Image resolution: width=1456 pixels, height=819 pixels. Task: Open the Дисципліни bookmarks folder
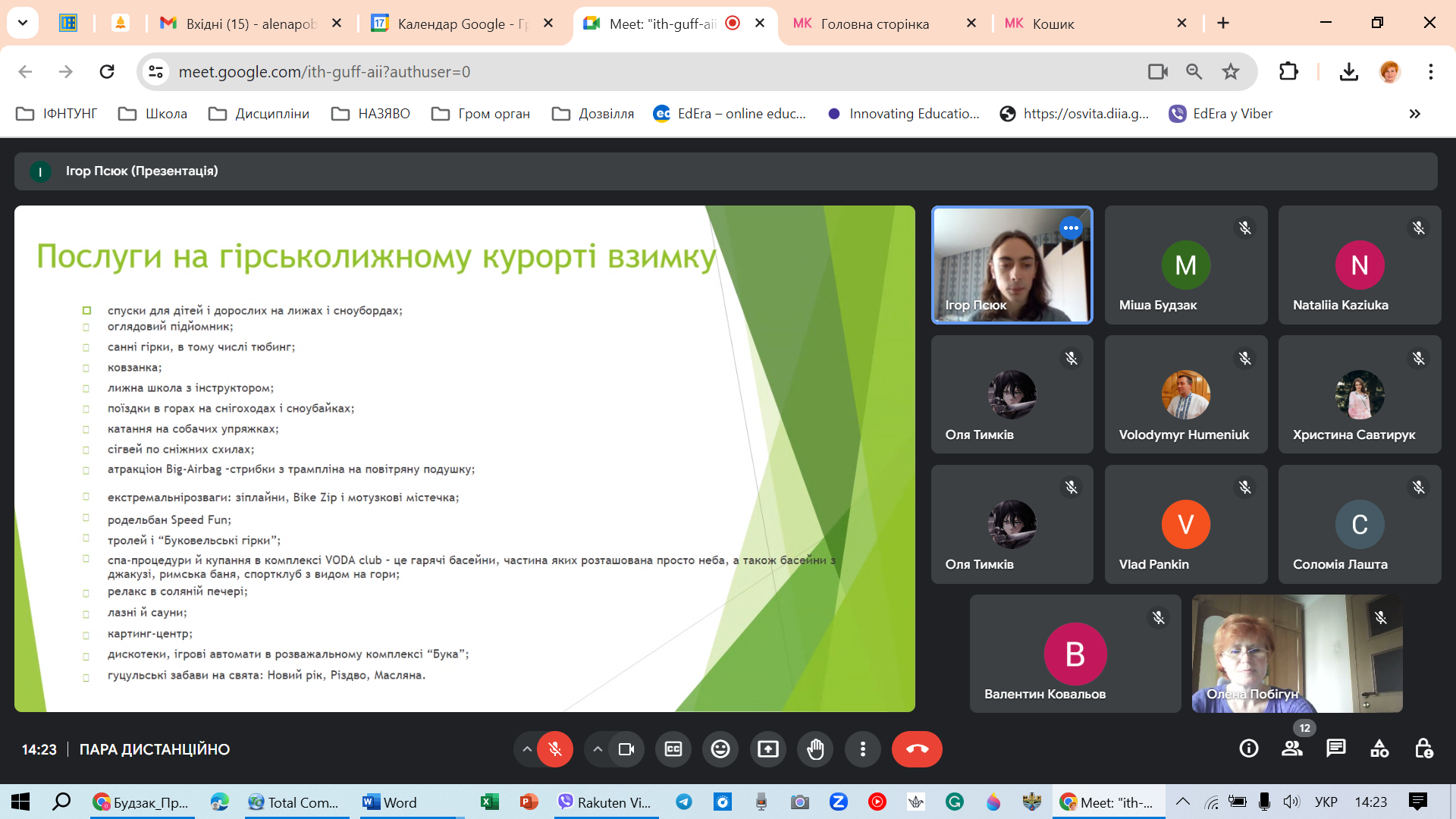259,114
